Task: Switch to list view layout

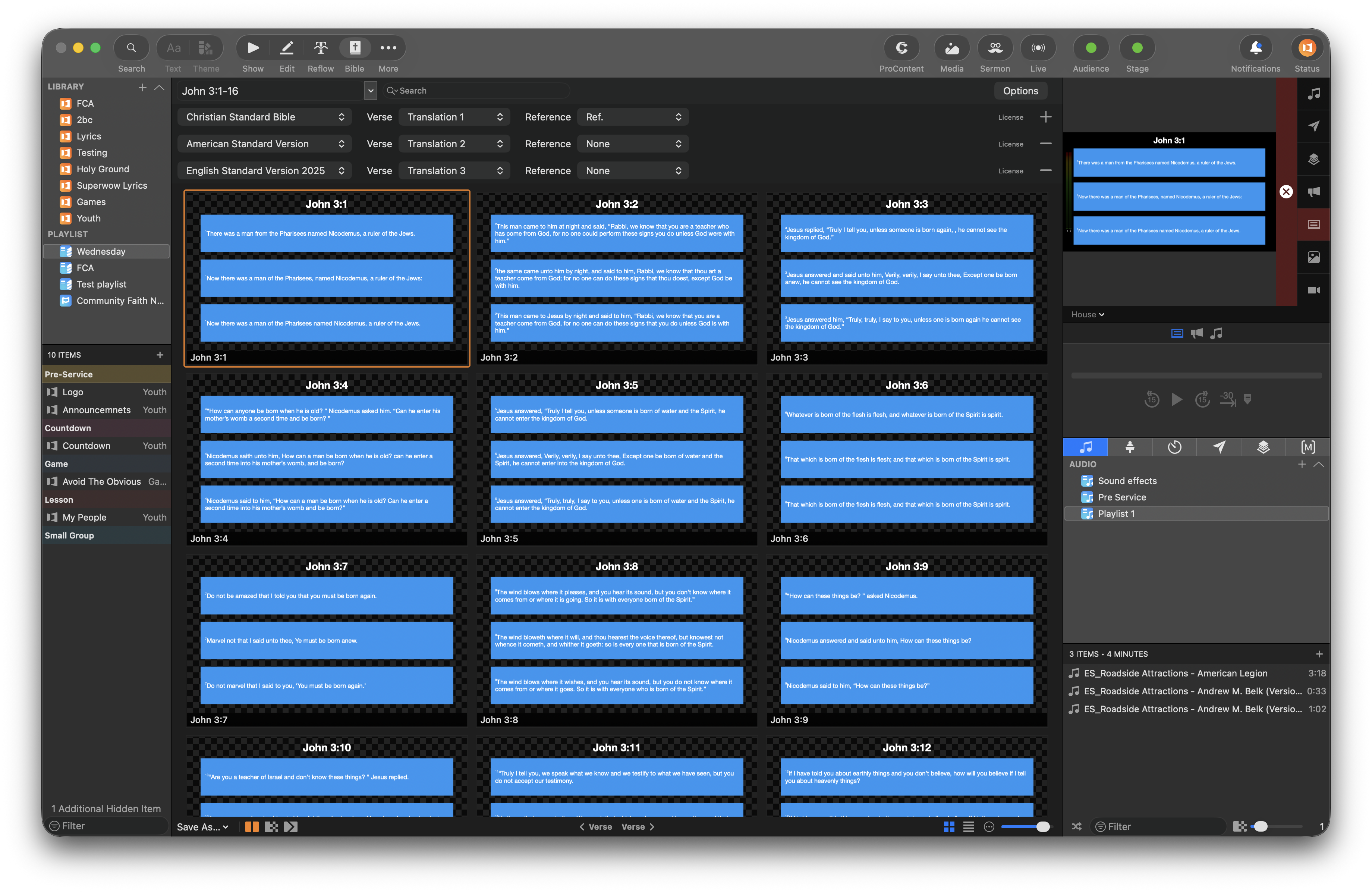Action: (x=969, y=827)
